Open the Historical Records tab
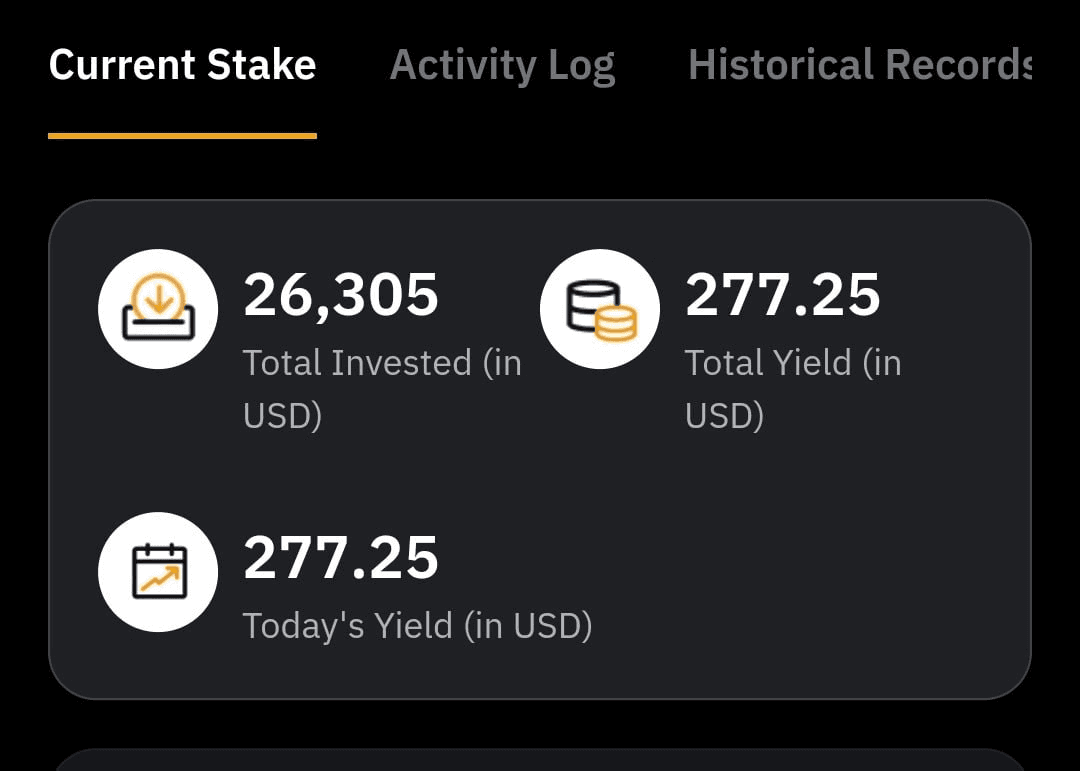 [x=860, y=65]
